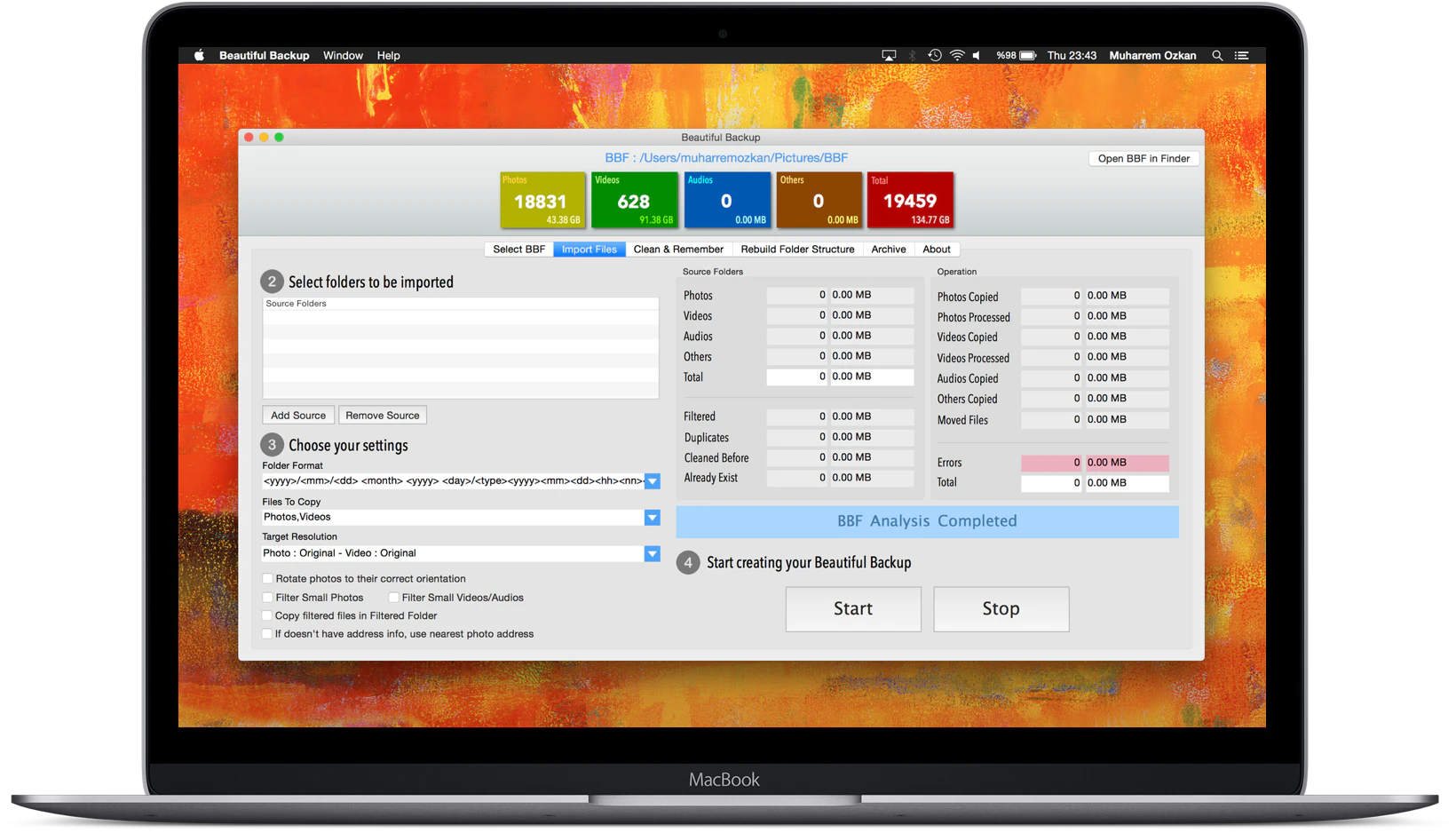
Task: Open the Rebuild Folder Structure tab
Action: click(797, 250)
